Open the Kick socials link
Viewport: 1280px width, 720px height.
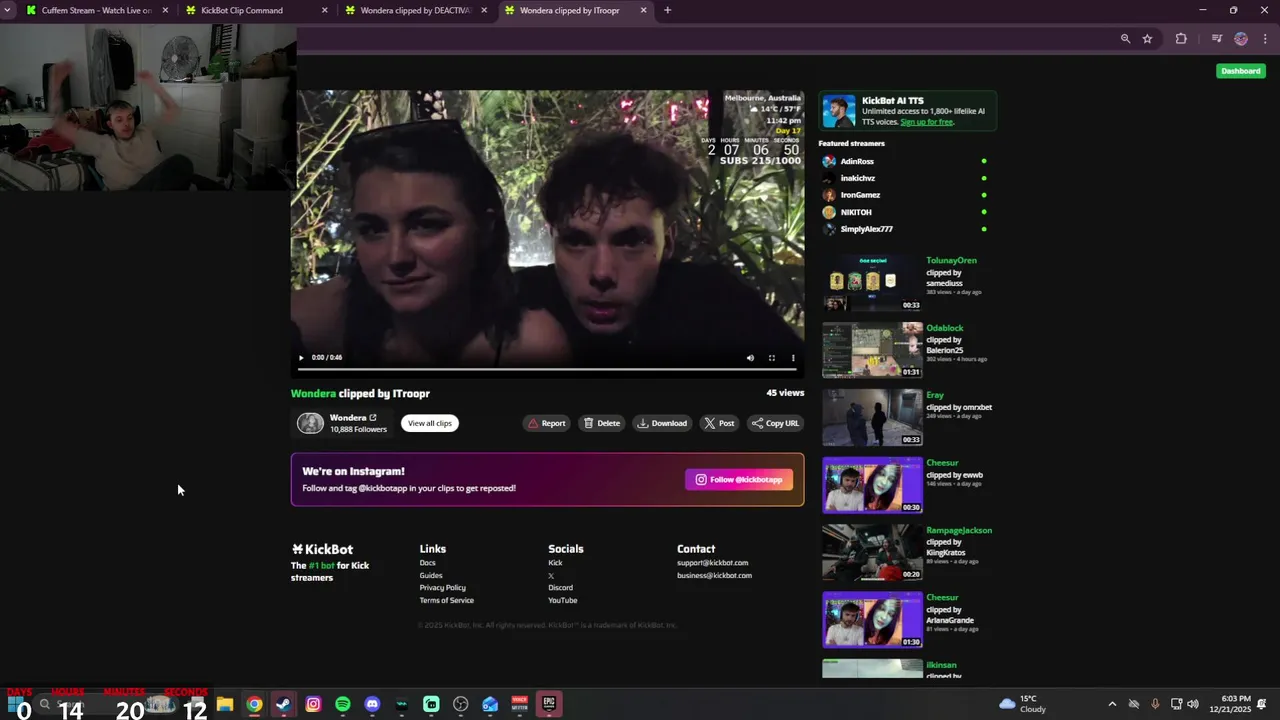click(x=555, y=563)
